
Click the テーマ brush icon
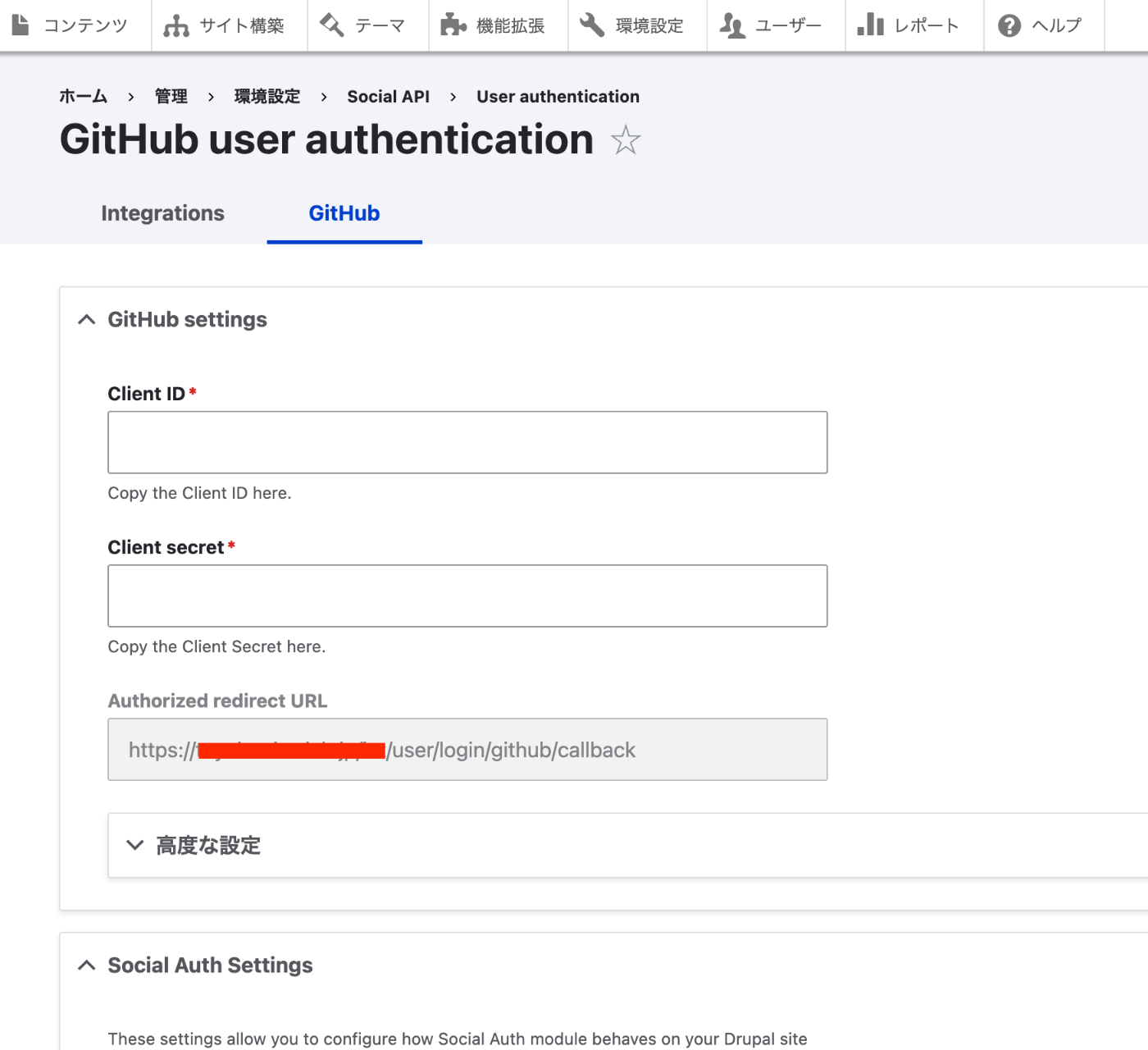tap(331, 25)
